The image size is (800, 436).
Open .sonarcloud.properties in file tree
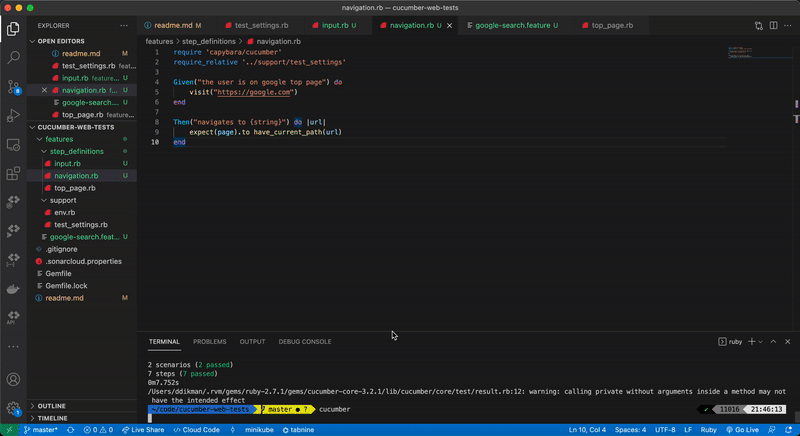82,262
